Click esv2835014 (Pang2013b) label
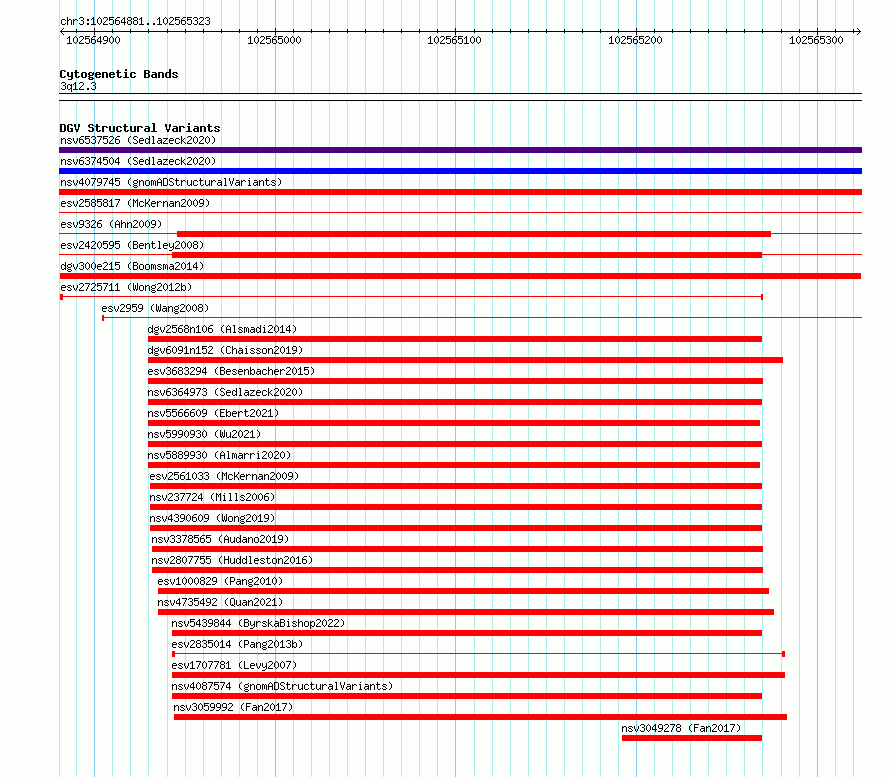The width and height of the screenshot is (890, 777). (237, 644)
